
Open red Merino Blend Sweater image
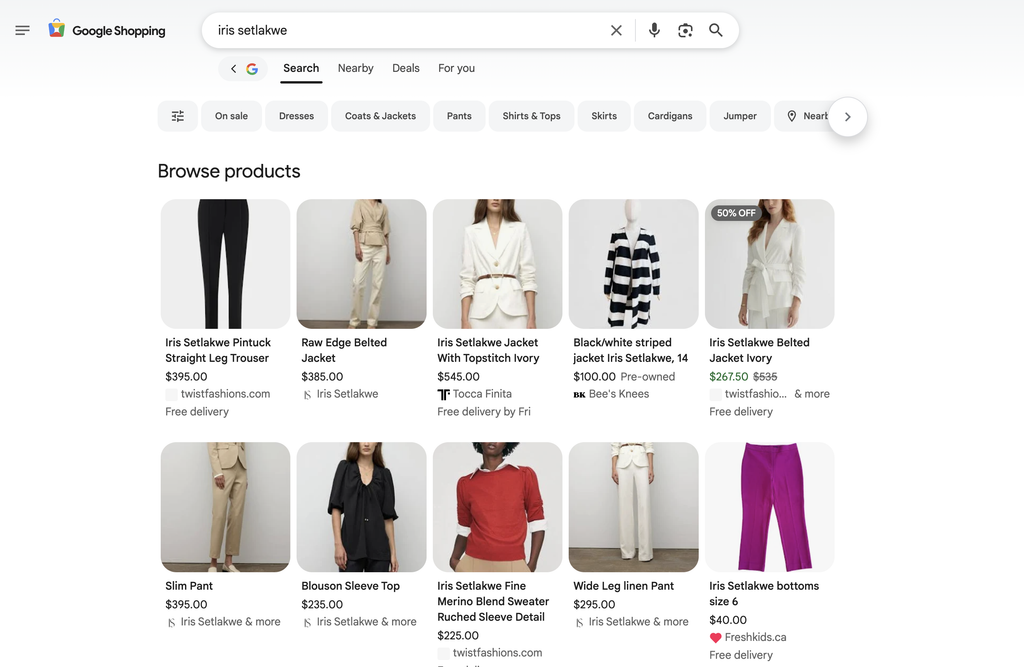pyautogui.click(x=498, y=507)
